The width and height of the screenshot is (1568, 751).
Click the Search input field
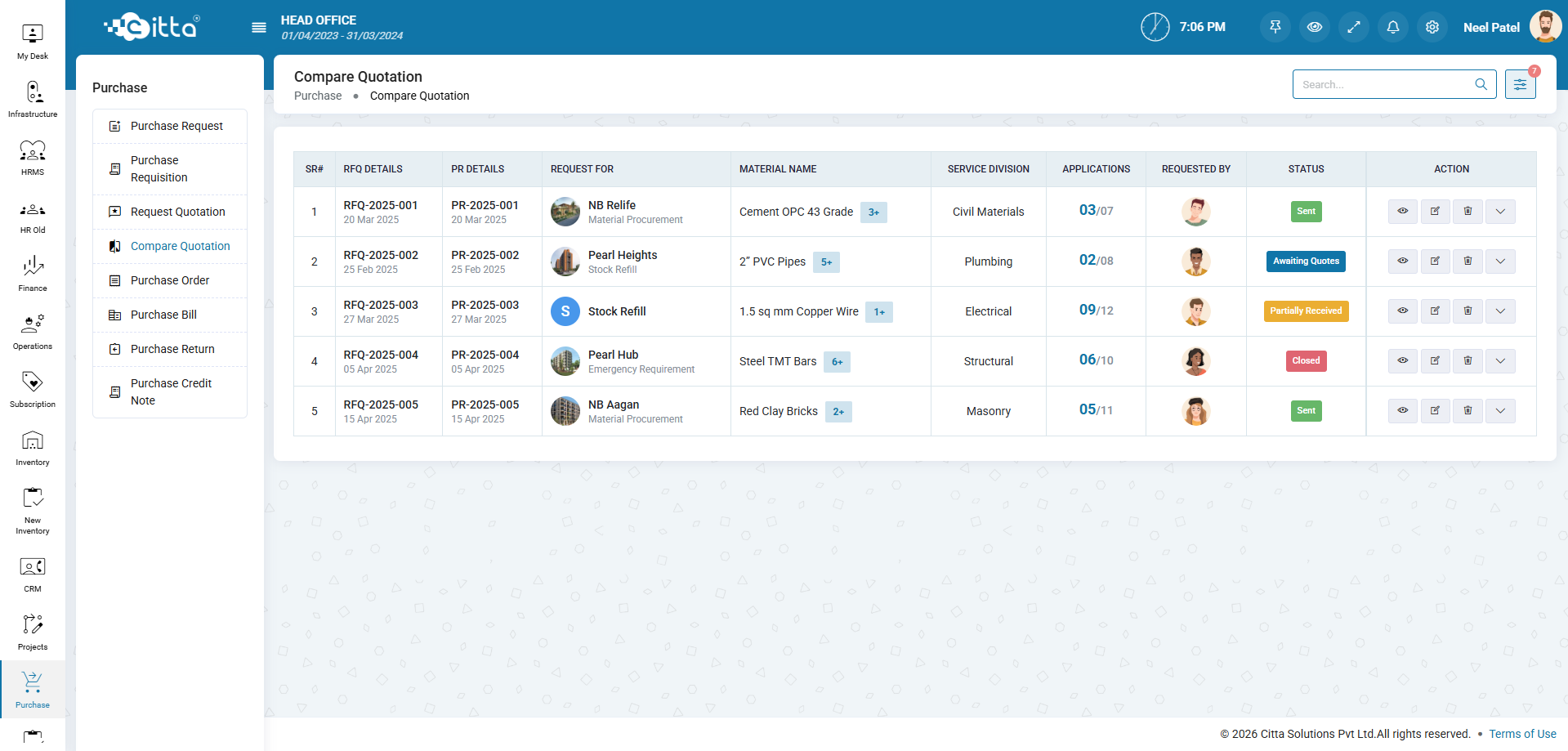point(1385,84)
